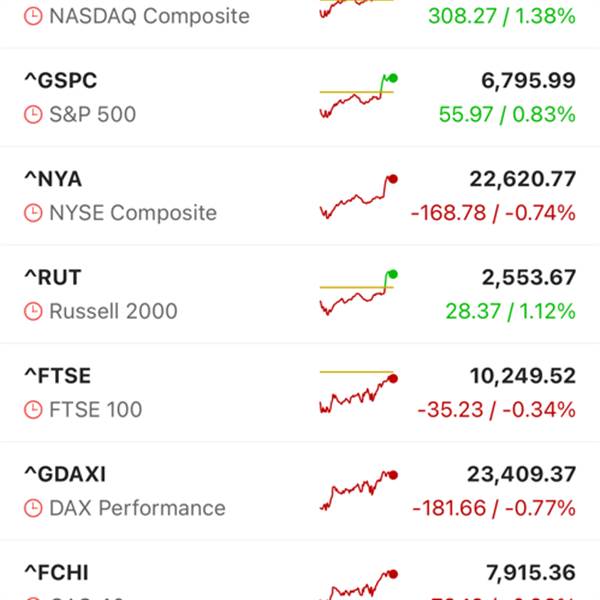Open the S&P 500 sparkline chart

[358, 97]
